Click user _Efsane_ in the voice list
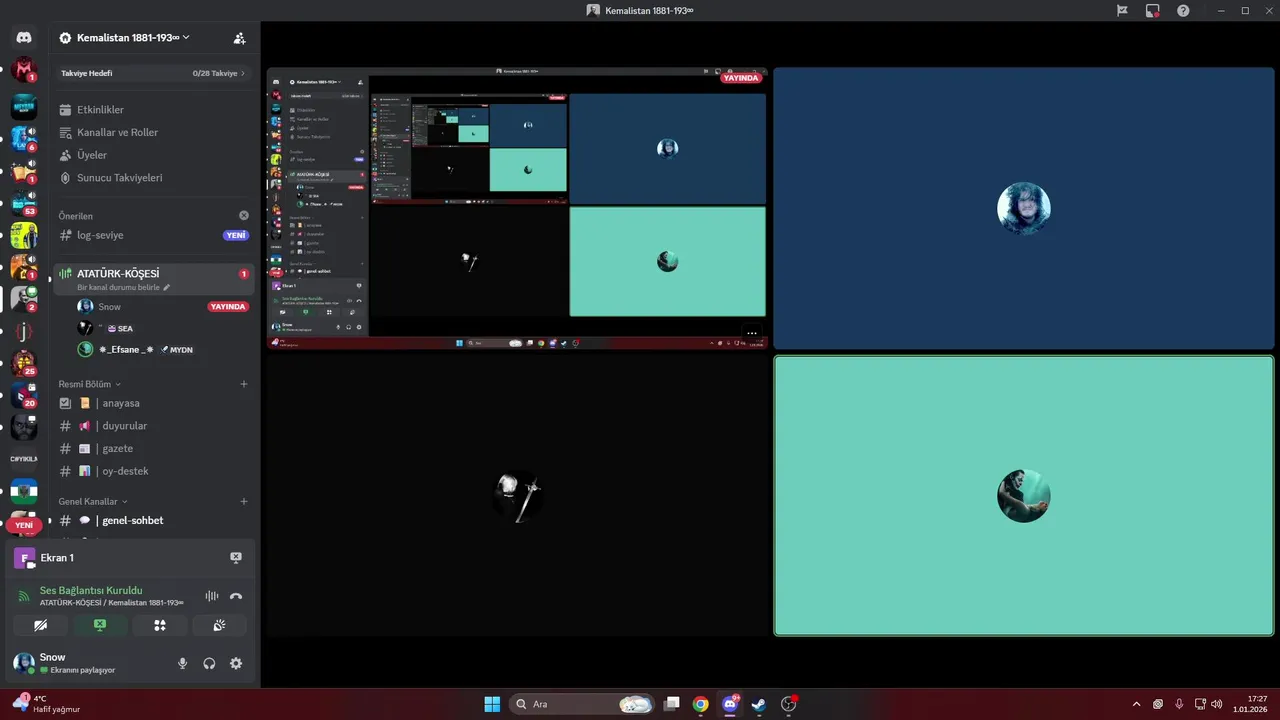 tap(162, 349)
